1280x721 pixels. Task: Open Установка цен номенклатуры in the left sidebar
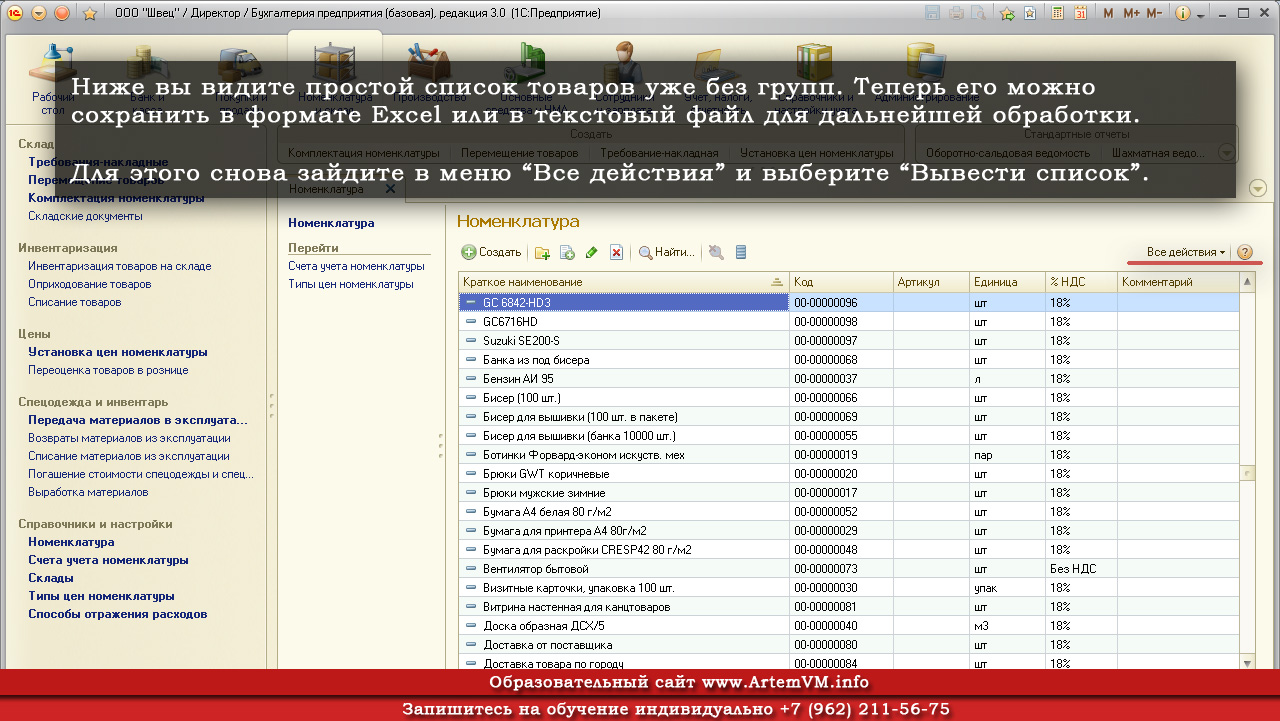pos(118,352)
